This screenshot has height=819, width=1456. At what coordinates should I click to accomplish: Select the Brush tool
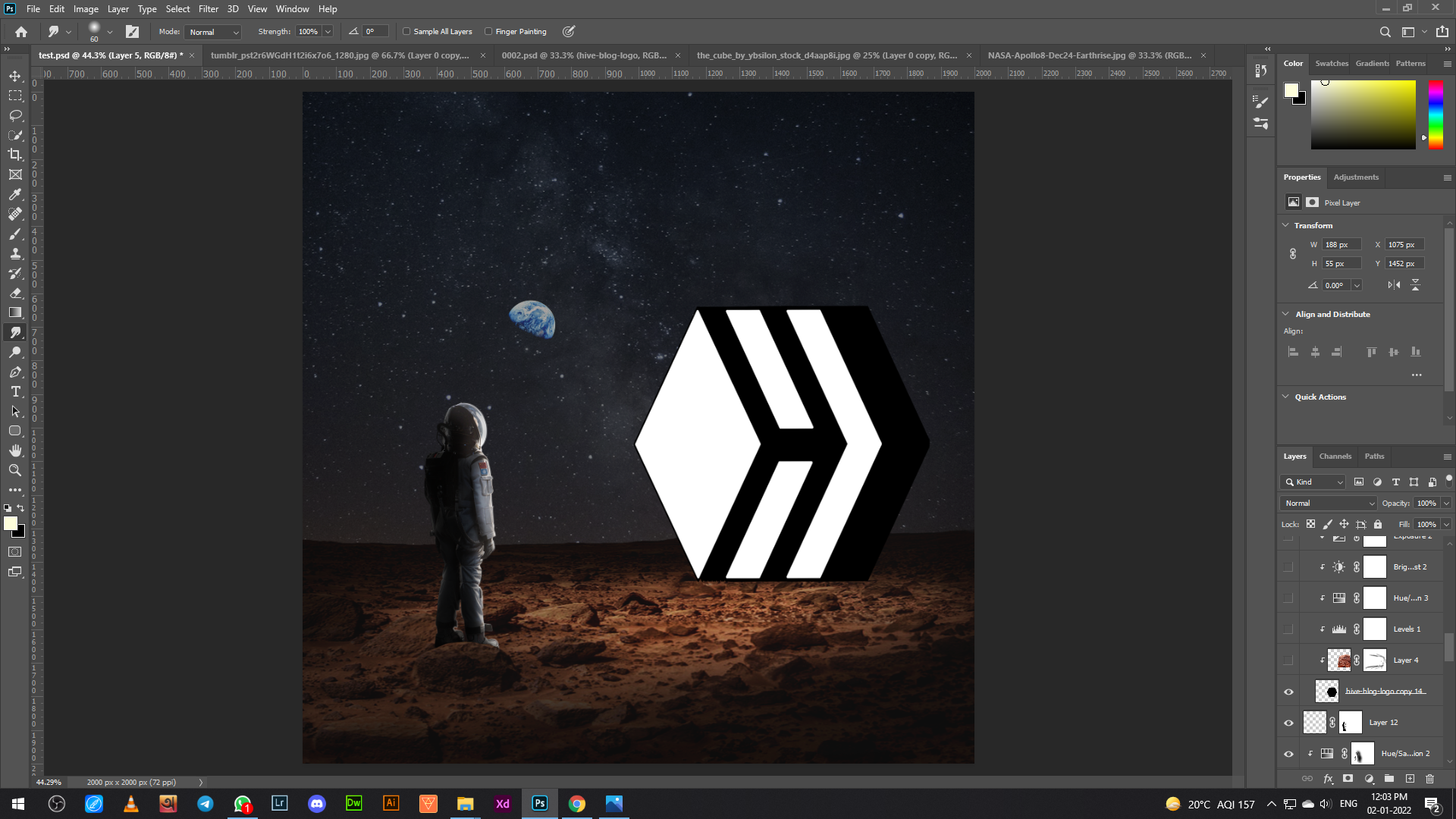click(x=15, y=234)
